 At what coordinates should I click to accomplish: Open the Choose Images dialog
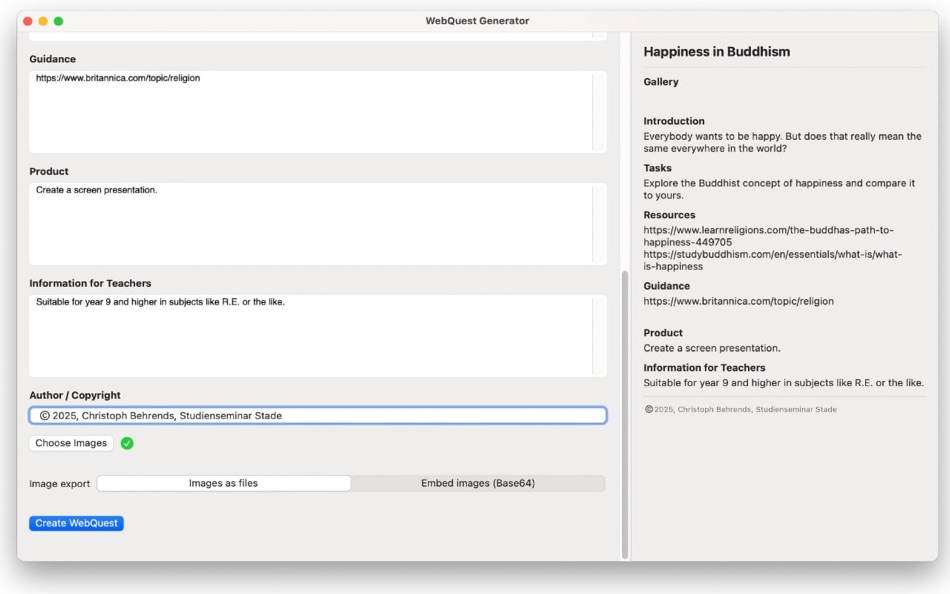(70, 442)
